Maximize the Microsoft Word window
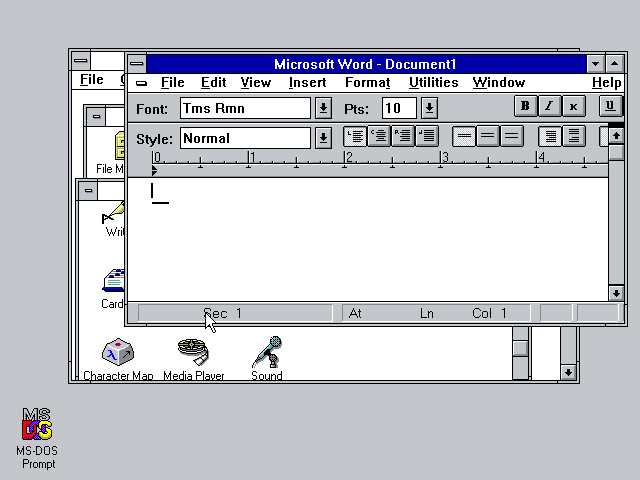This screenshot has width=640, height=480. [x=614, y=64]
